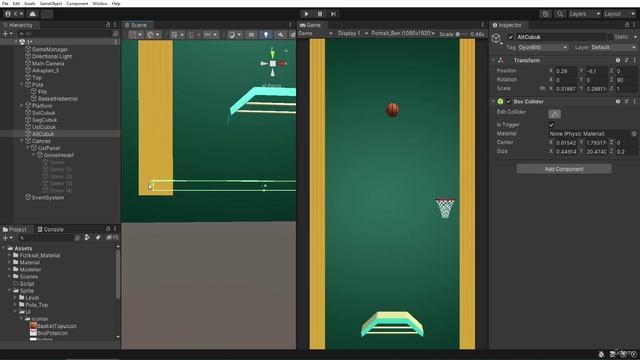
Task: Toggle the AltCubuk active checkbox
Action: (x=510, y=37)
